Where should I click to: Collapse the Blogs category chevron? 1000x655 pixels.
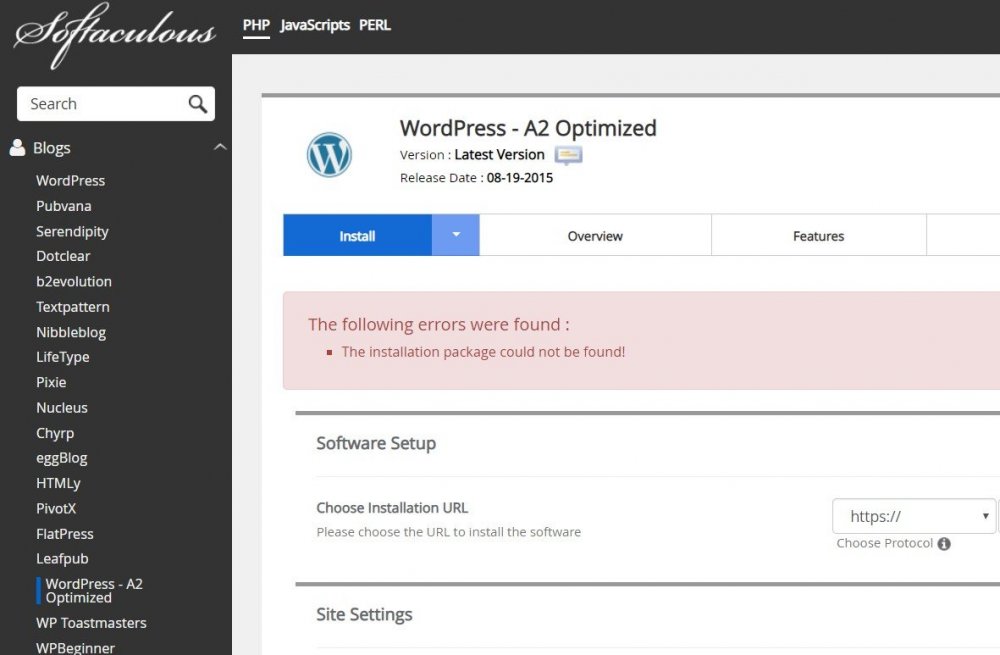point(220,148)
